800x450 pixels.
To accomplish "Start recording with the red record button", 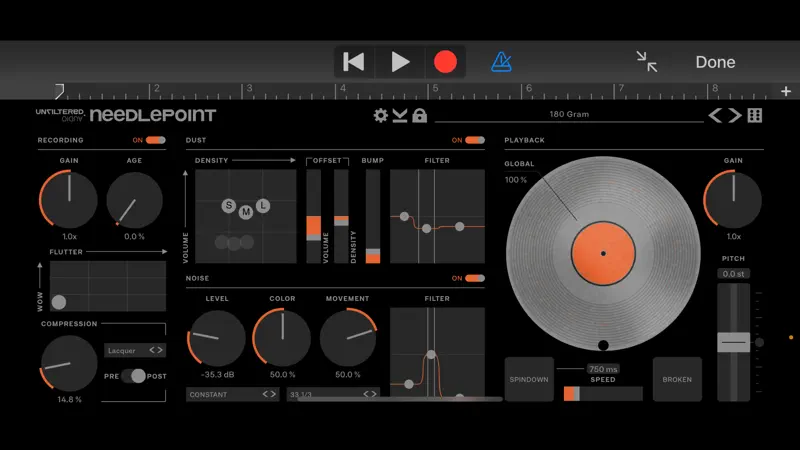I will coord(445,62).
